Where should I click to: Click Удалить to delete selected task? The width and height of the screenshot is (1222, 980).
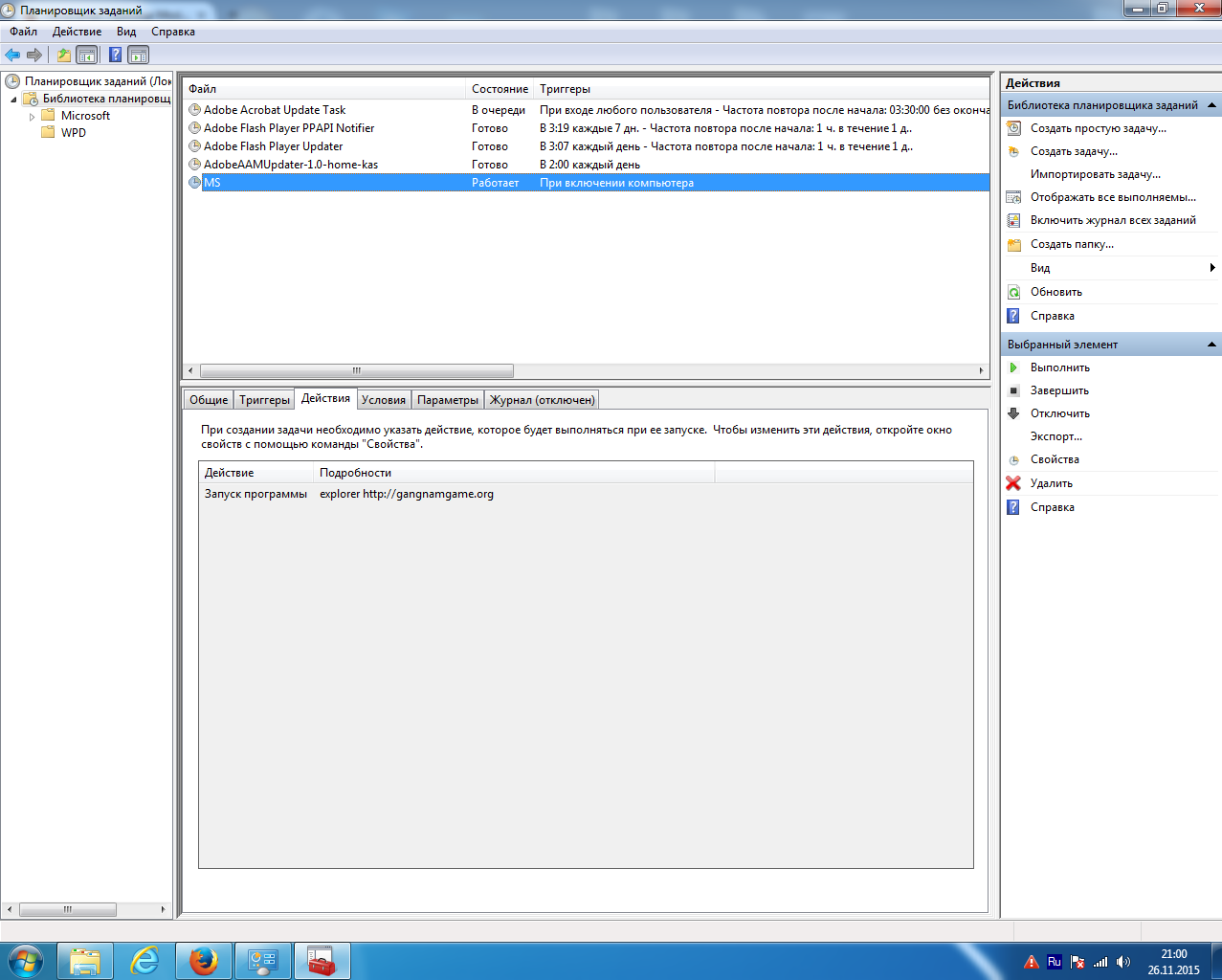(x=1052, y=483)
